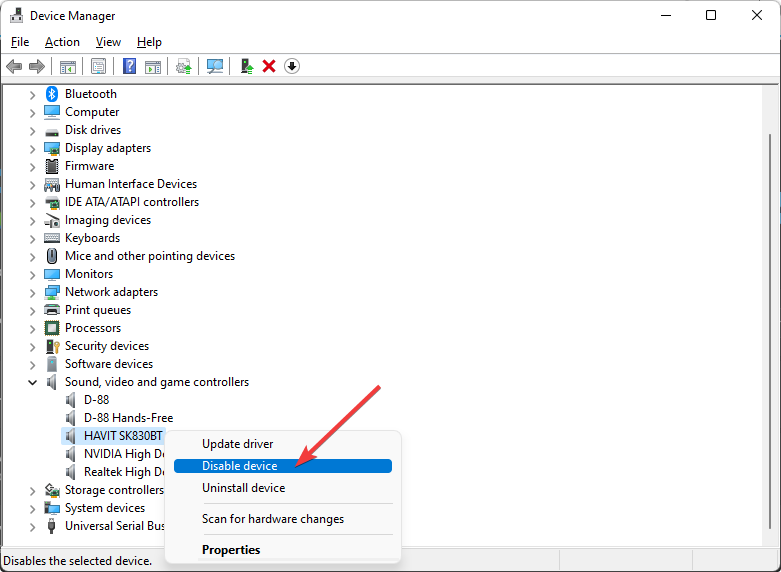Screen dimensions: 781x572
Task: Click the red X Uninstall device icon
Action: pos(269,66)
